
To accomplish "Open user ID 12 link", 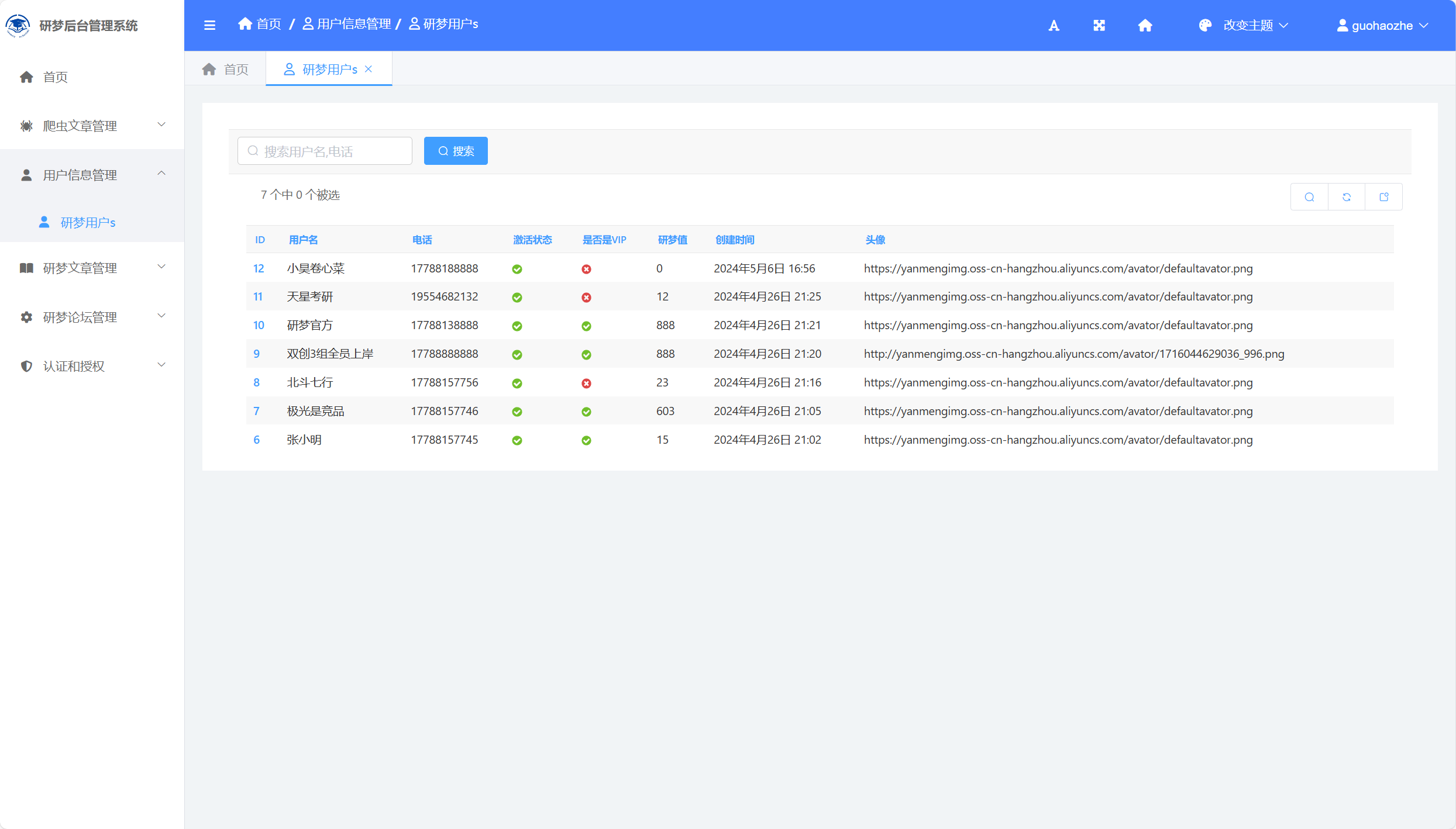I will pyautogui.click(x=259, y=268).
